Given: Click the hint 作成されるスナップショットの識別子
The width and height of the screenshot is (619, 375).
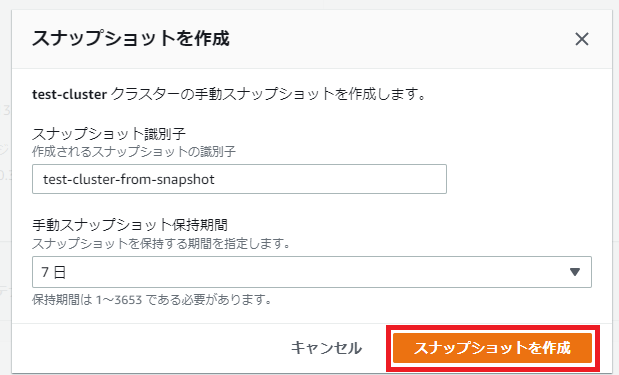Looking at the screenshot, I should pyautogui.click(x=134, y=151).
